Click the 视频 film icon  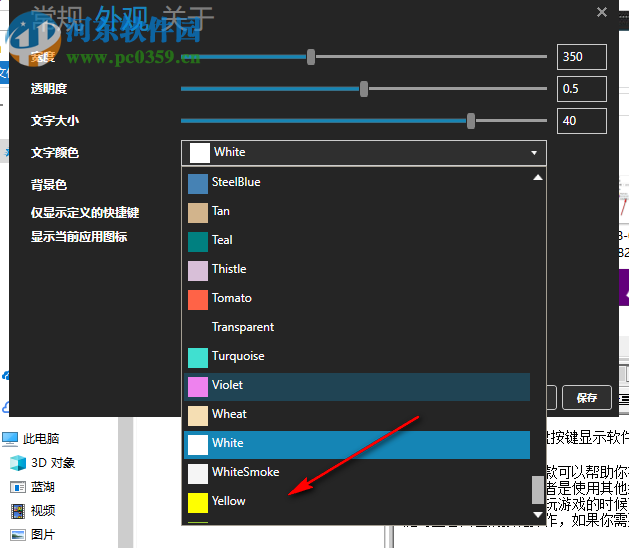coord(18,511)
